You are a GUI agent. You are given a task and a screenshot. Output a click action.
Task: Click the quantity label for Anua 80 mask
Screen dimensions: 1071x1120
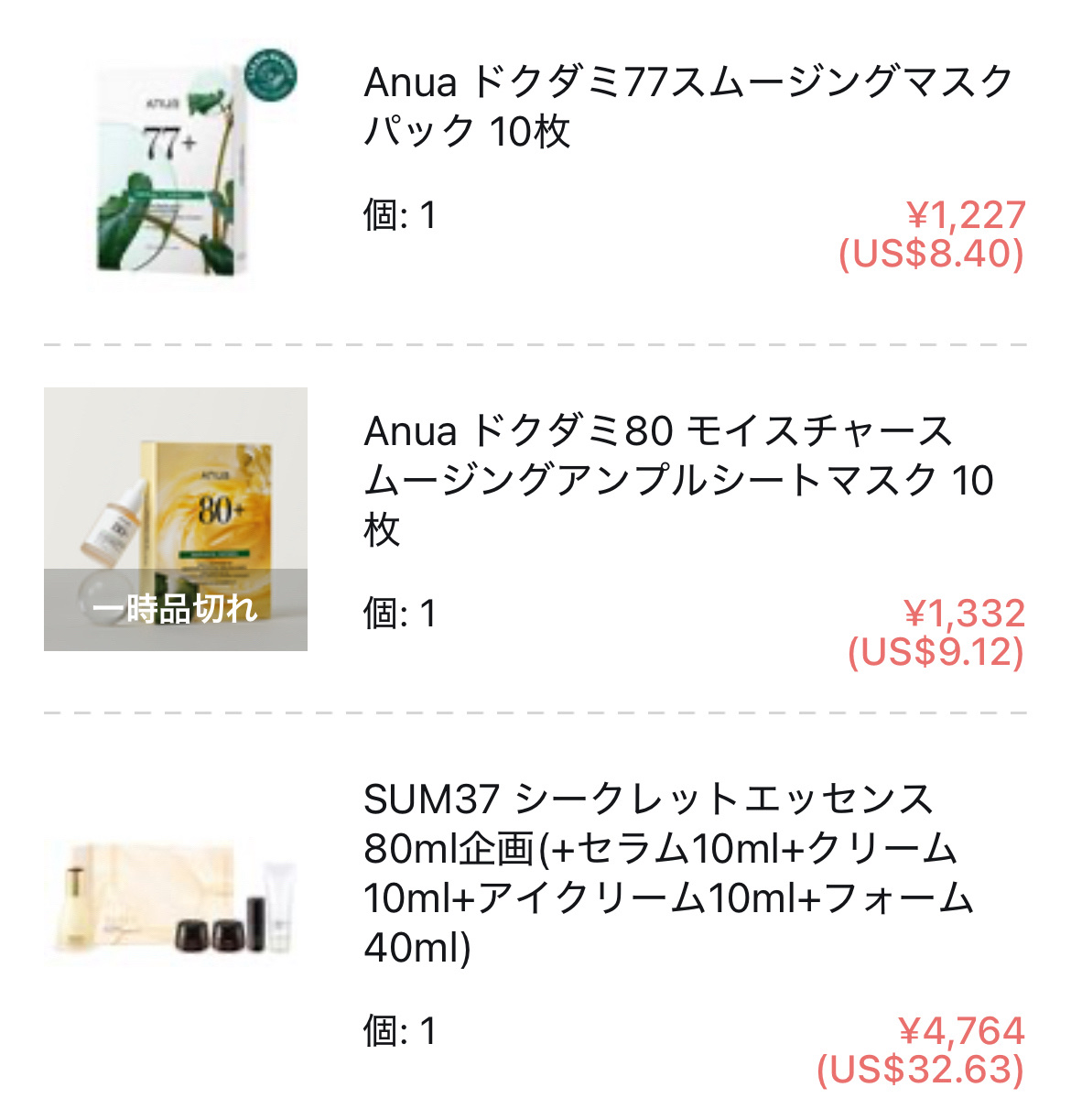coord(399,614)
